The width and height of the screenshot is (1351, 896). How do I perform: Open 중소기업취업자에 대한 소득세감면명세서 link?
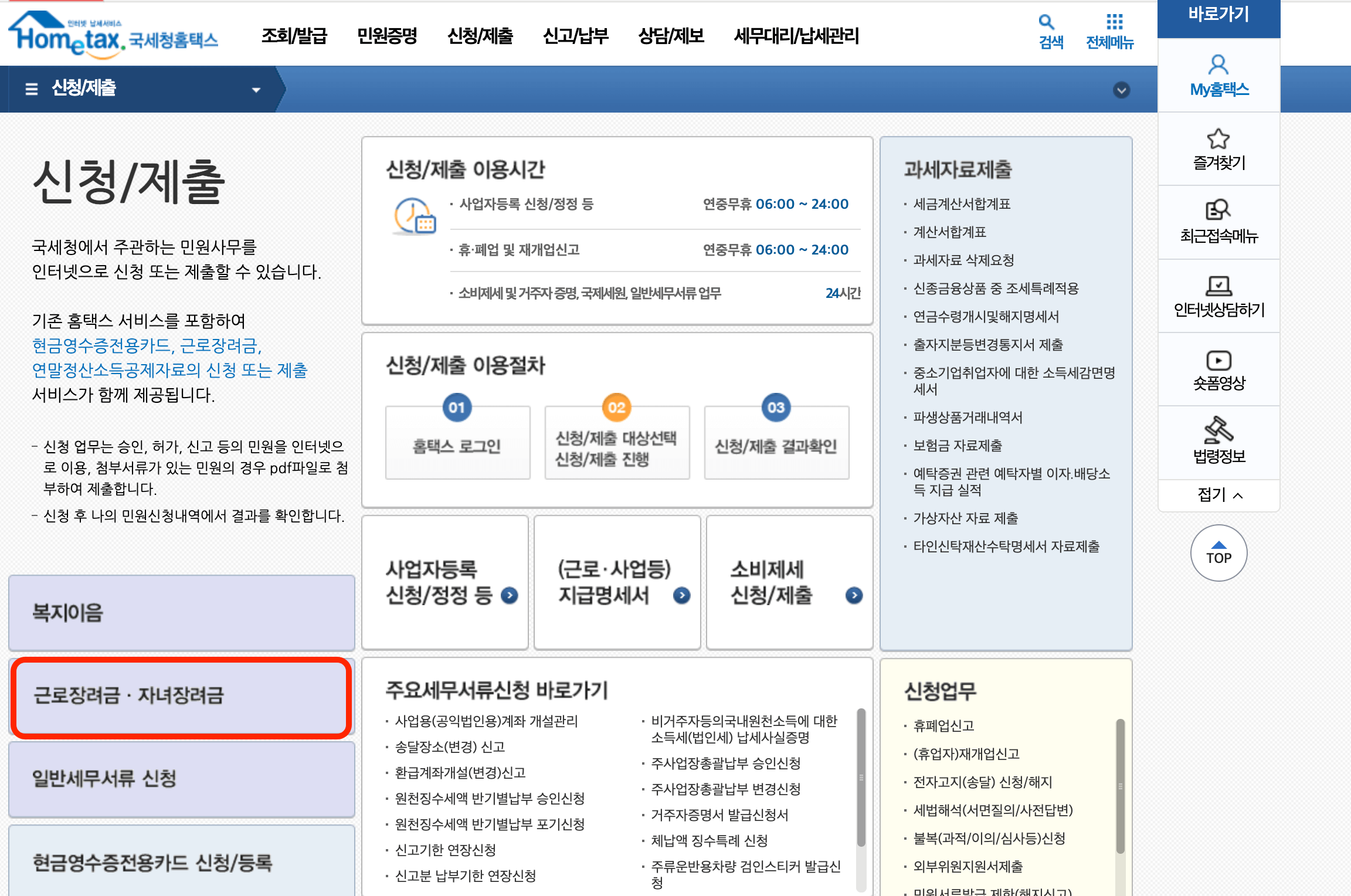[x=1014, y=381]
